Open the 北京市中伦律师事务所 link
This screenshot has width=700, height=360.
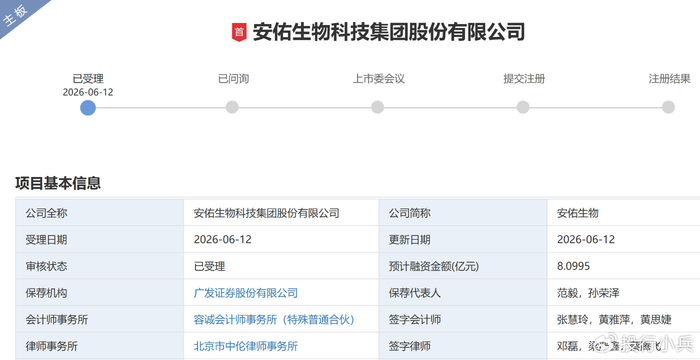pyautogui.click(x=246, y=346)
